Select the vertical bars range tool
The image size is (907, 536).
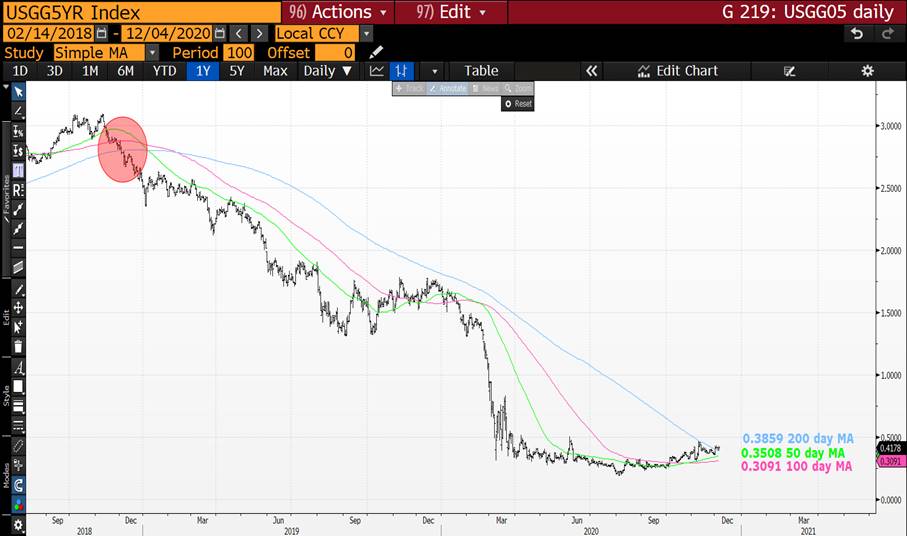pos(18,170)
